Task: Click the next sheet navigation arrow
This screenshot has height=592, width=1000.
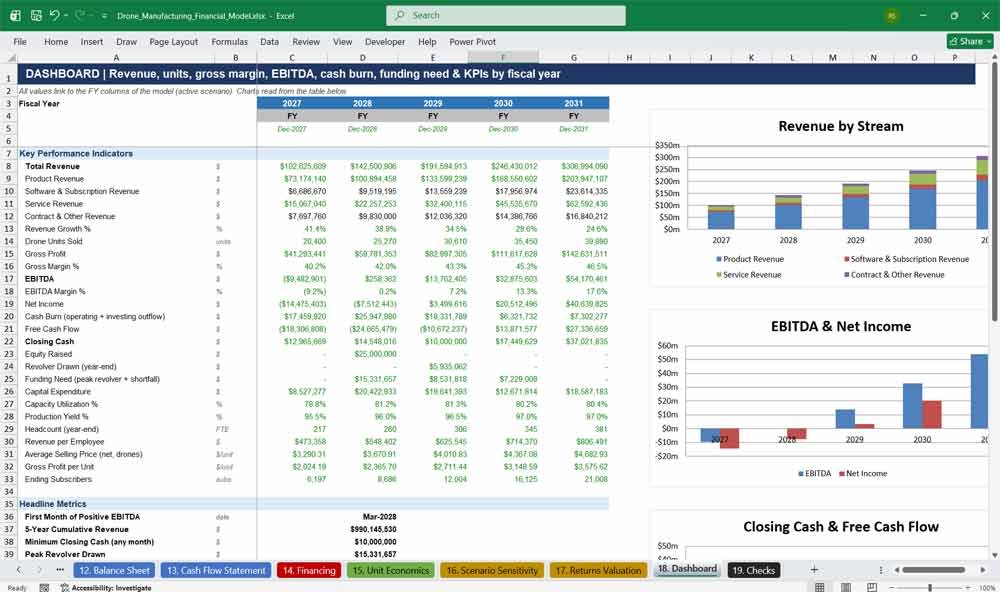Action: (x=40, y=570)
